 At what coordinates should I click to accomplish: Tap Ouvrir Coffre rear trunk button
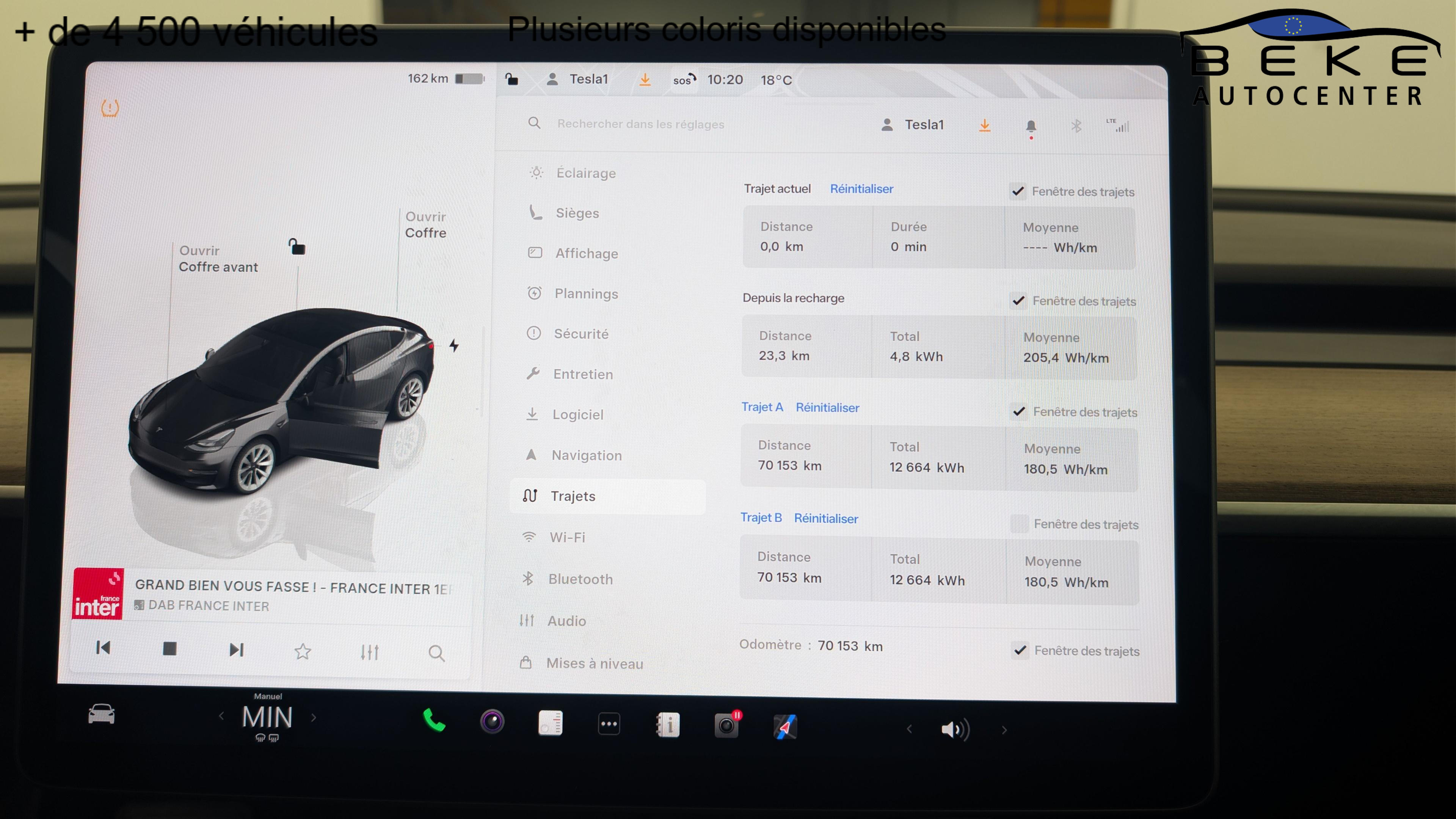425,225
